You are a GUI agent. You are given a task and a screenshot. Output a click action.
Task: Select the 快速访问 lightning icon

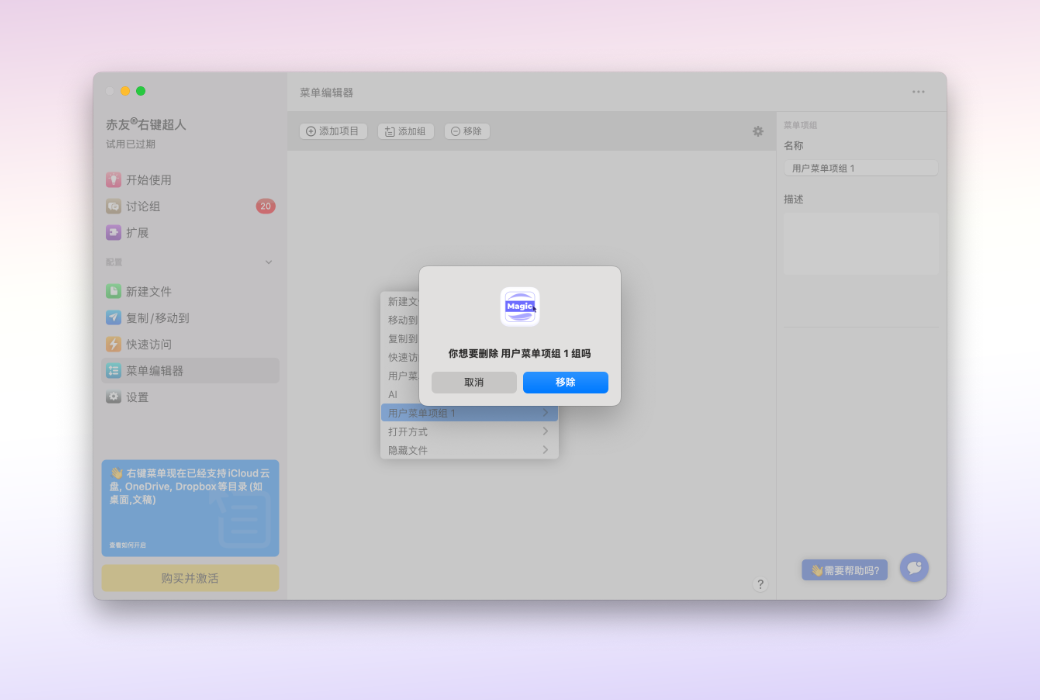[113, 344]
